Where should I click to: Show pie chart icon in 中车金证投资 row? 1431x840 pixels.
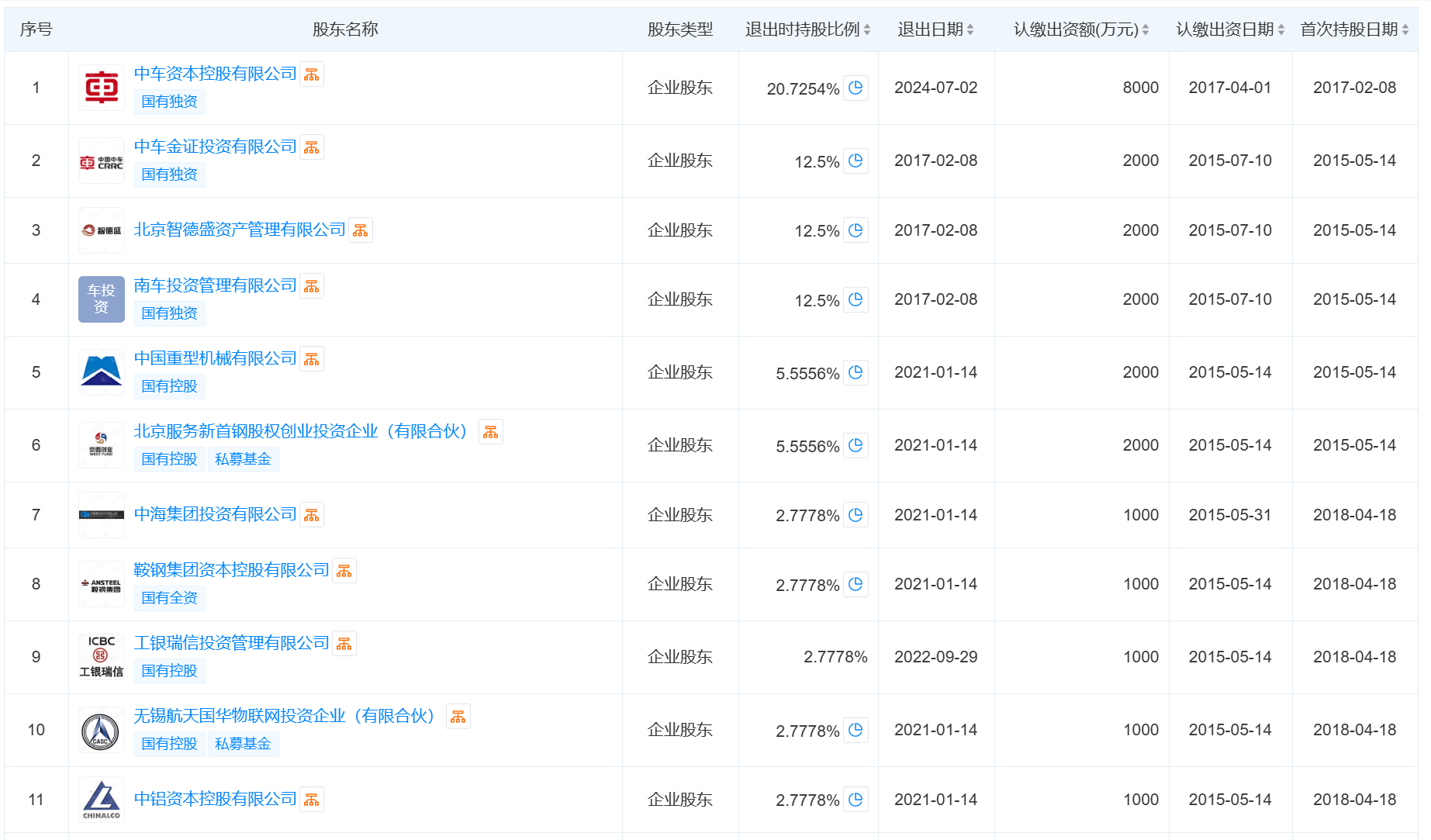click(855, 161)
